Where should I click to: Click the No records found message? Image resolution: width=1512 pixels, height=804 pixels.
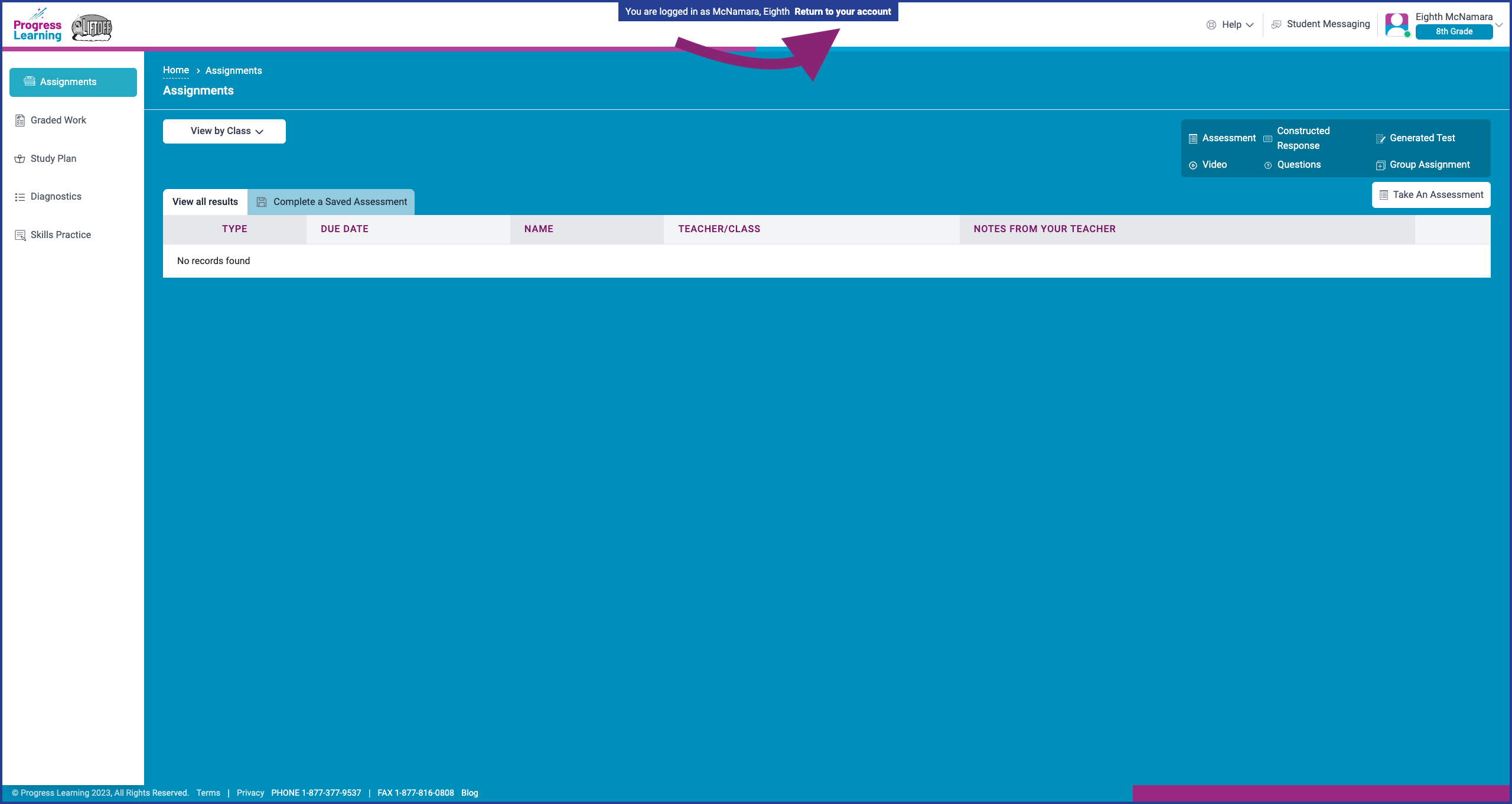click(x=213, y=261)
